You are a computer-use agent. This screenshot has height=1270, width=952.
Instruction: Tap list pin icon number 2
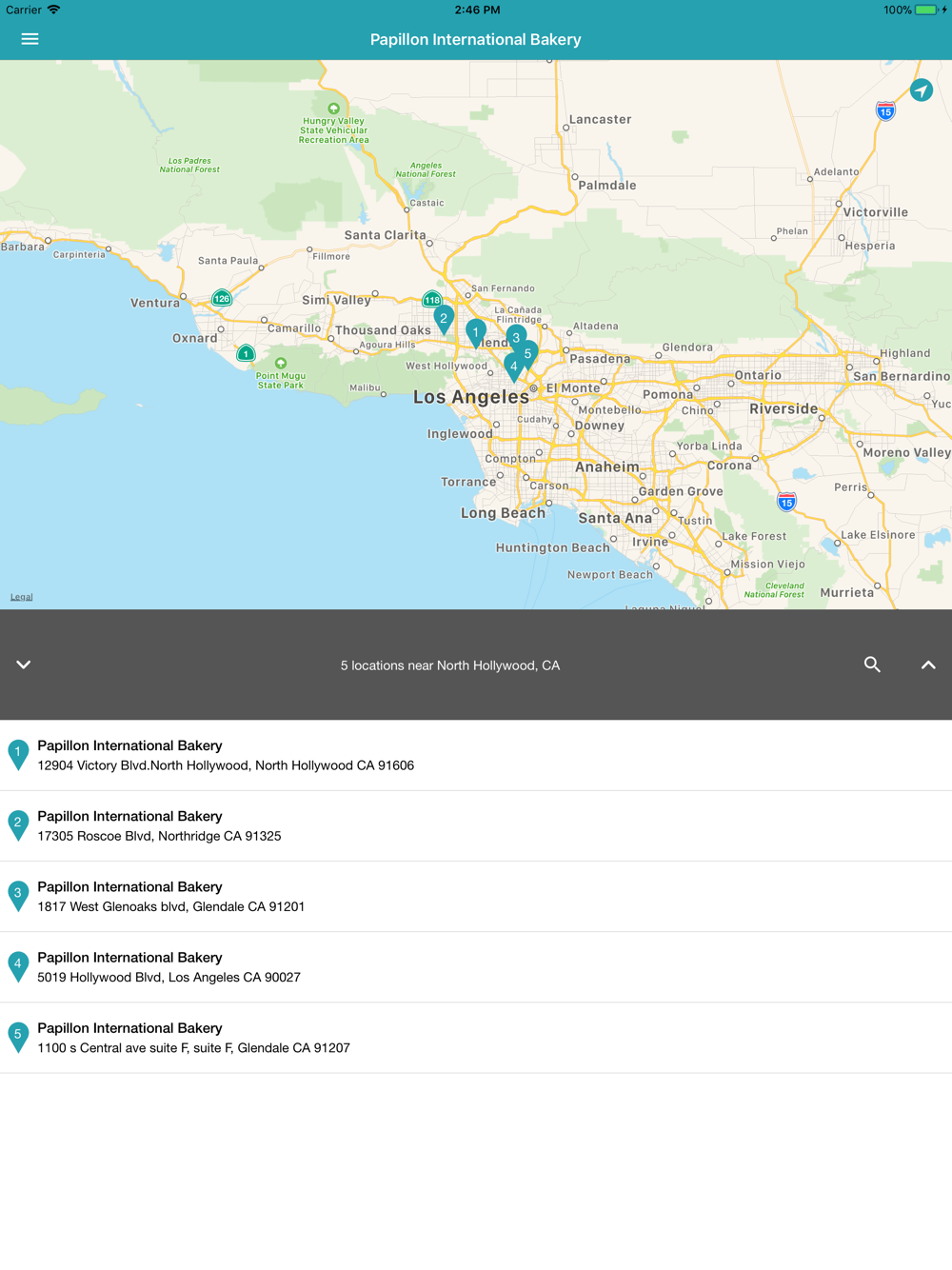(18, 825)
